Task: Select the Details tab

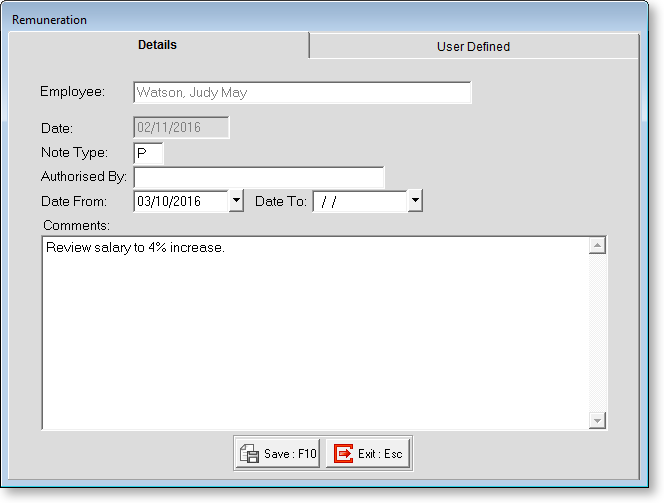Action: tap(158, 45)
